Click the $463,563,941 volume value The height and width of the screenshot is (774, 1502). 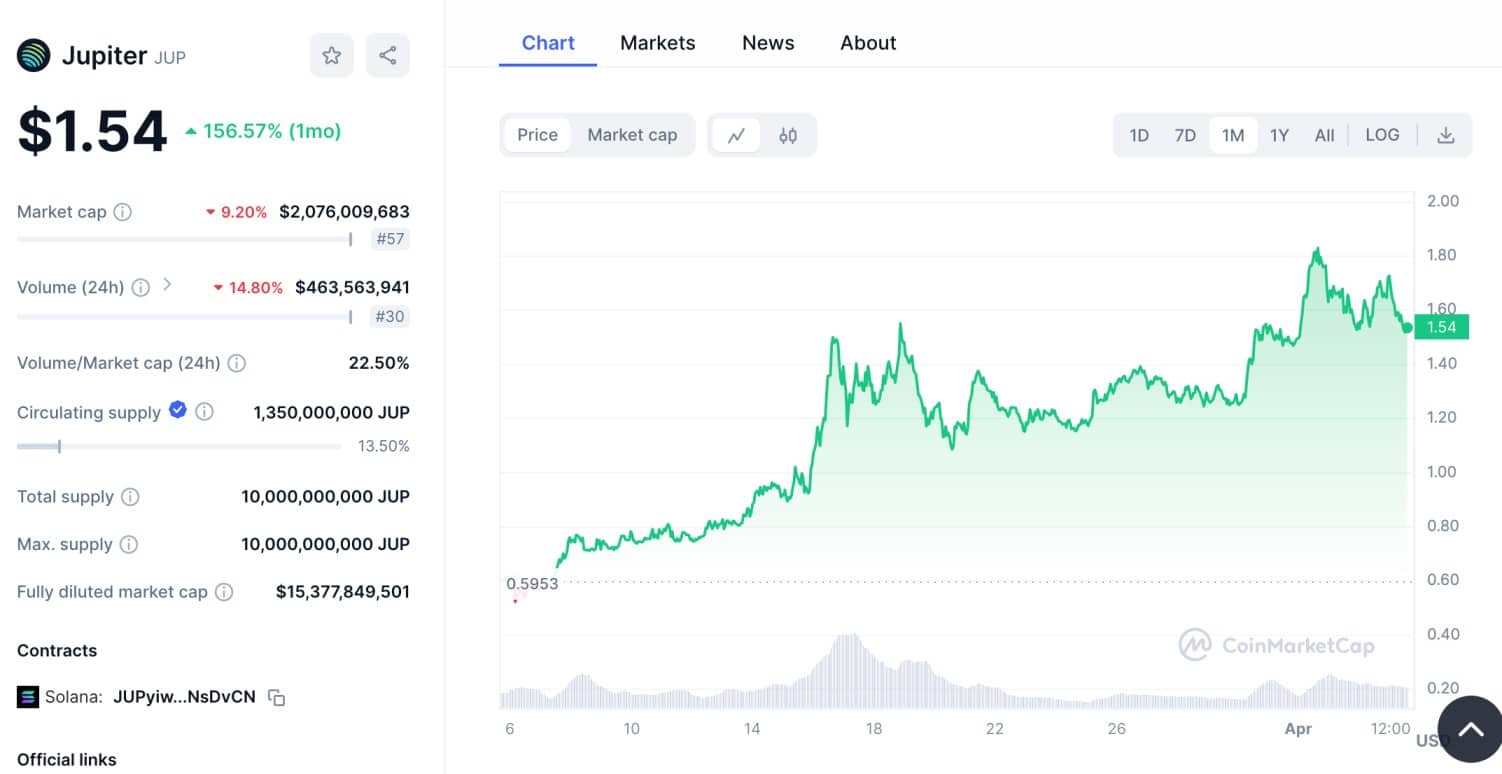[352, 287]
